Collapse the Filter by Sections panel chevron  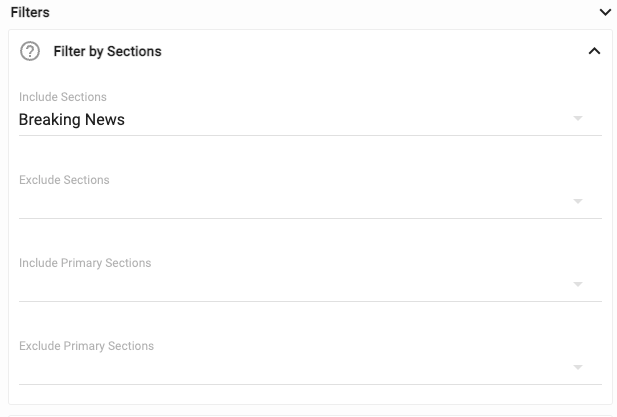[594, 51]
